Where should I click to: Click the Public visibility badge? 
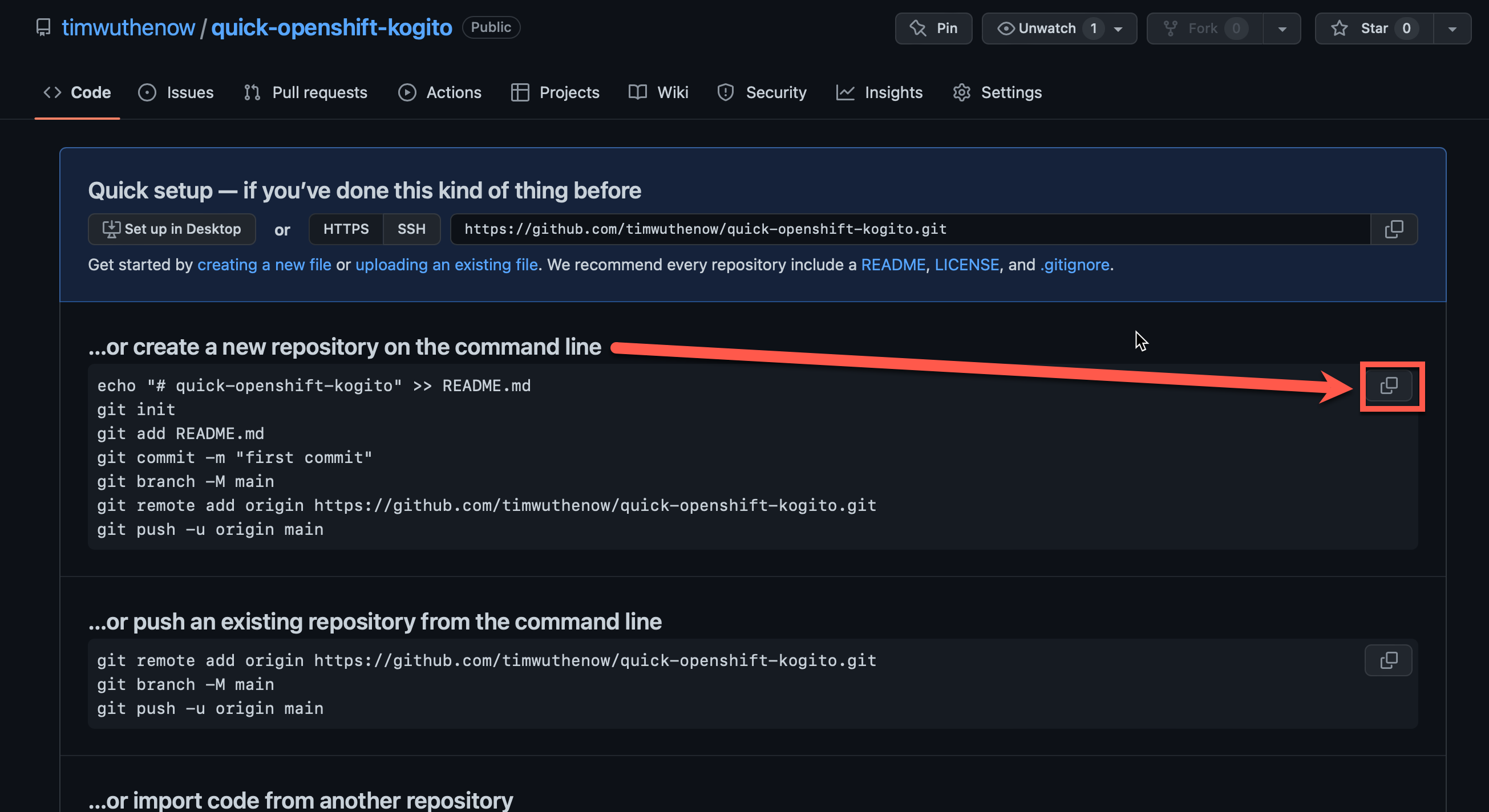(x=491, y=27)
